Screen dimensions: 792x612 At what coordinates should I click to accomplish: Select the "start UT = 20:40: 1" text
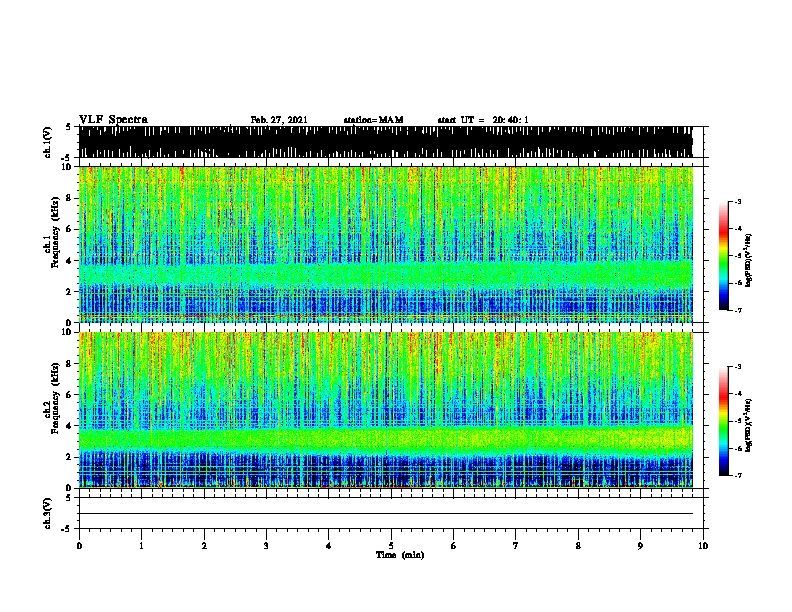(483, 120)
